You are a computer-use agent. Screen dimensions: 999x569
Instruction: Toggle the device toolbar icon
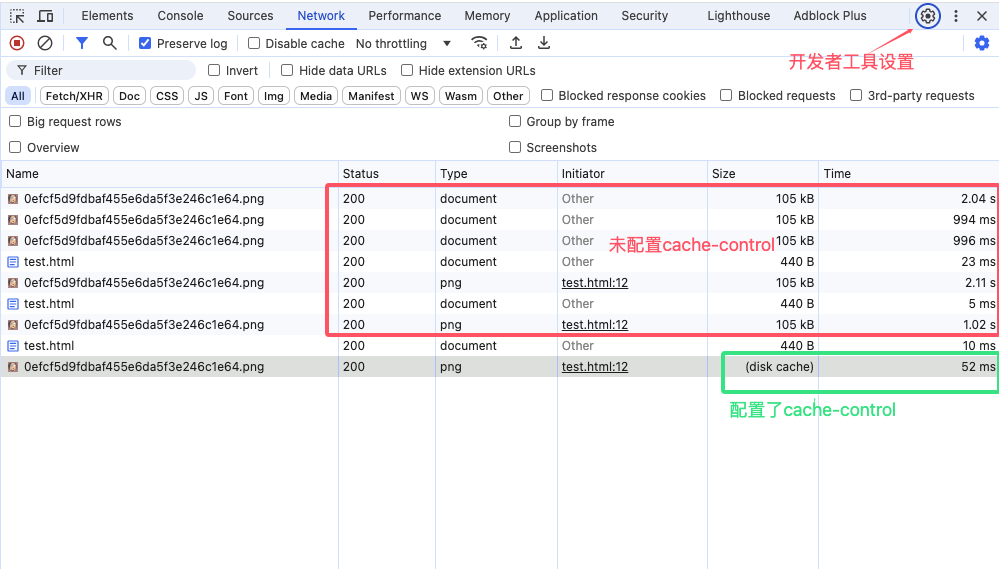point(45,16)
